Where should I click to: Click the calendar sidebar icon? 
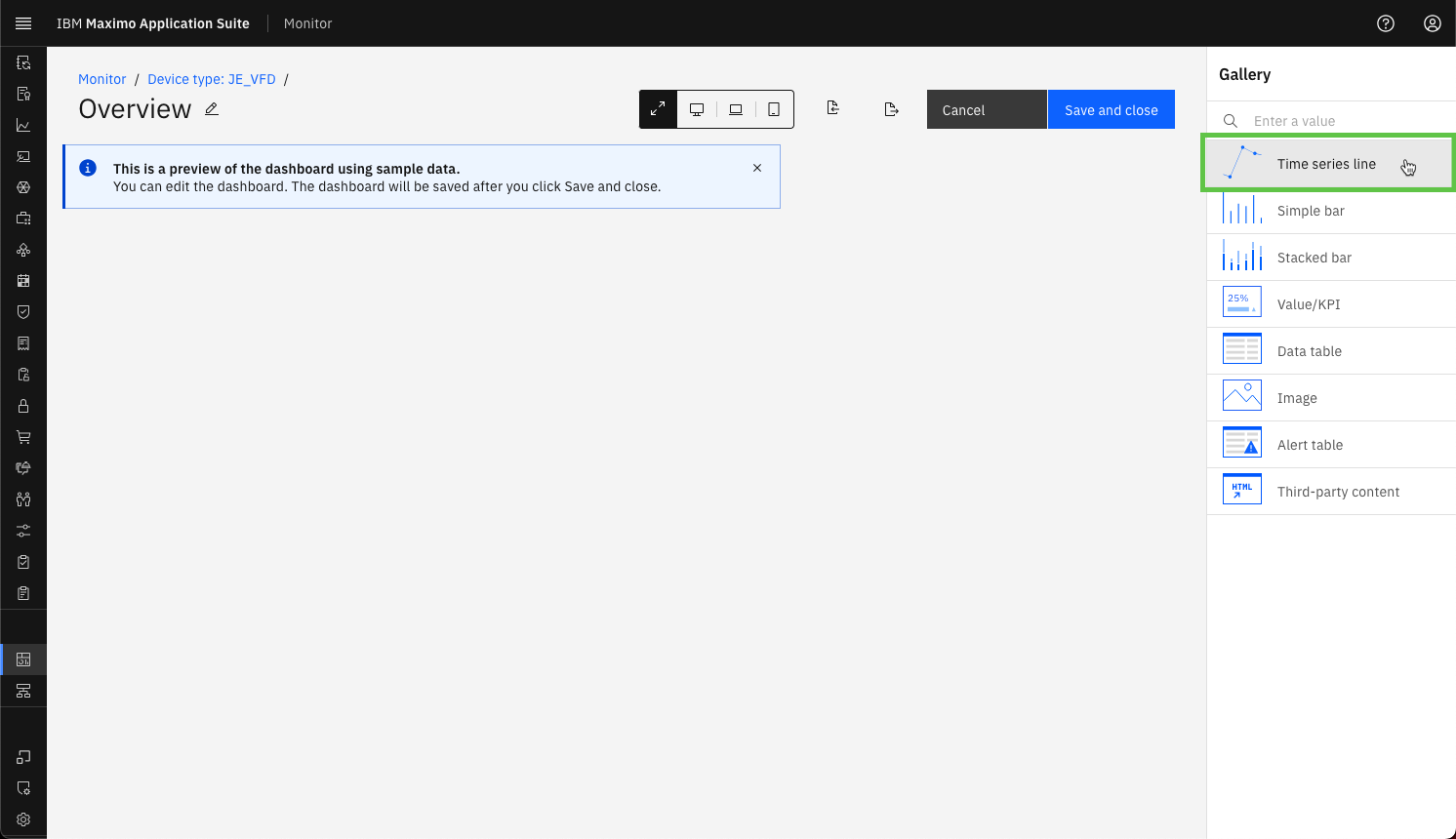pyautogui.click(x=23, y=281)
